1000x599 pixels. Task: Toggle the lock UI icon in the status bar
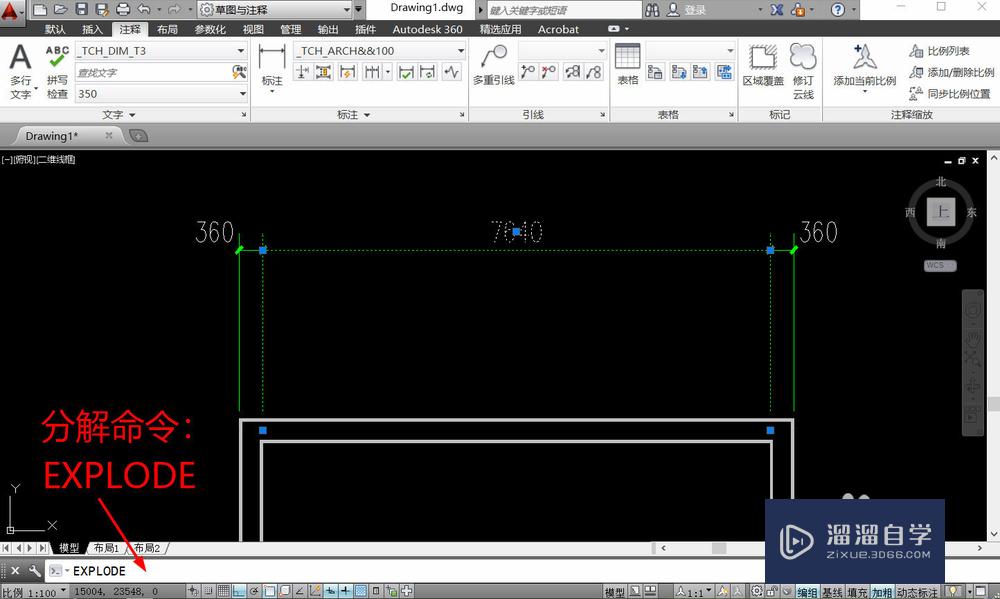pos(772,592)
